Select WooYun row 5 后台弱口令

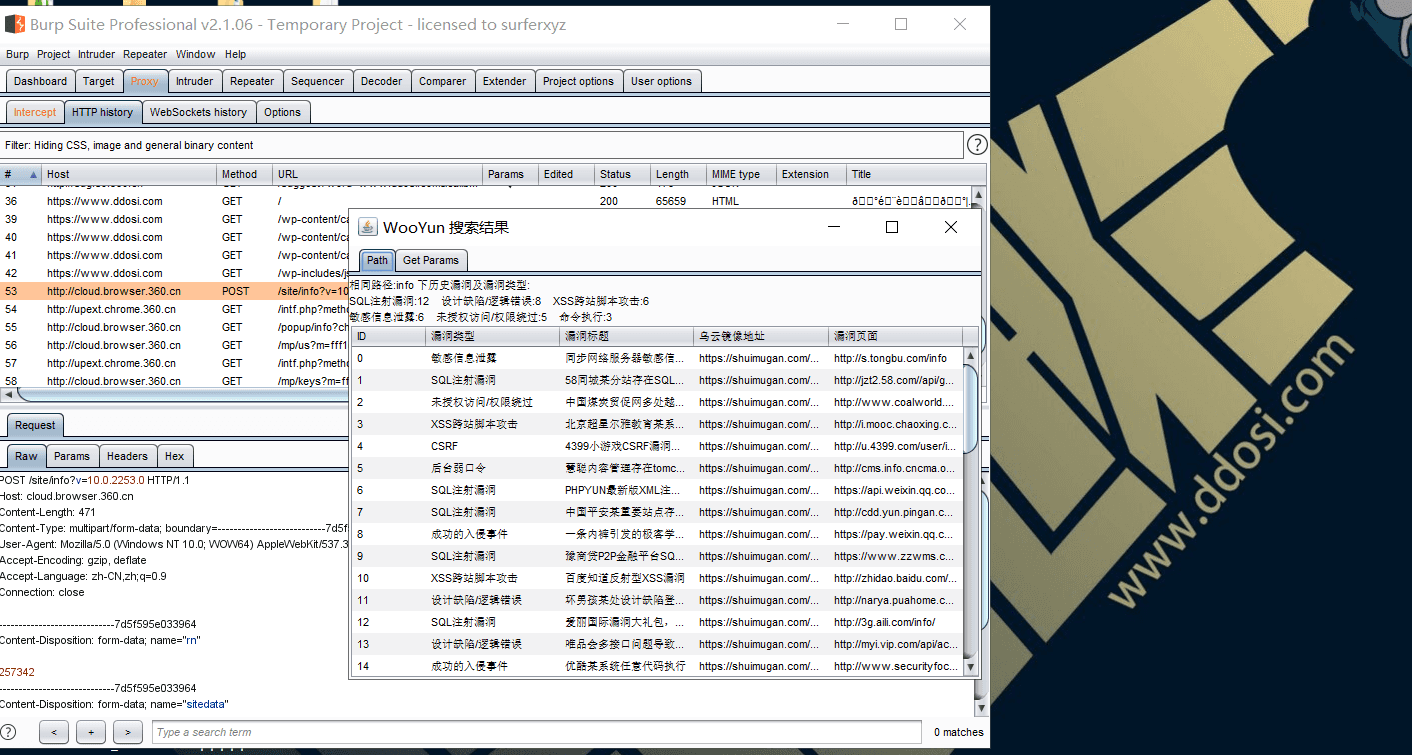pyautogui.click(x=657, y=468)
